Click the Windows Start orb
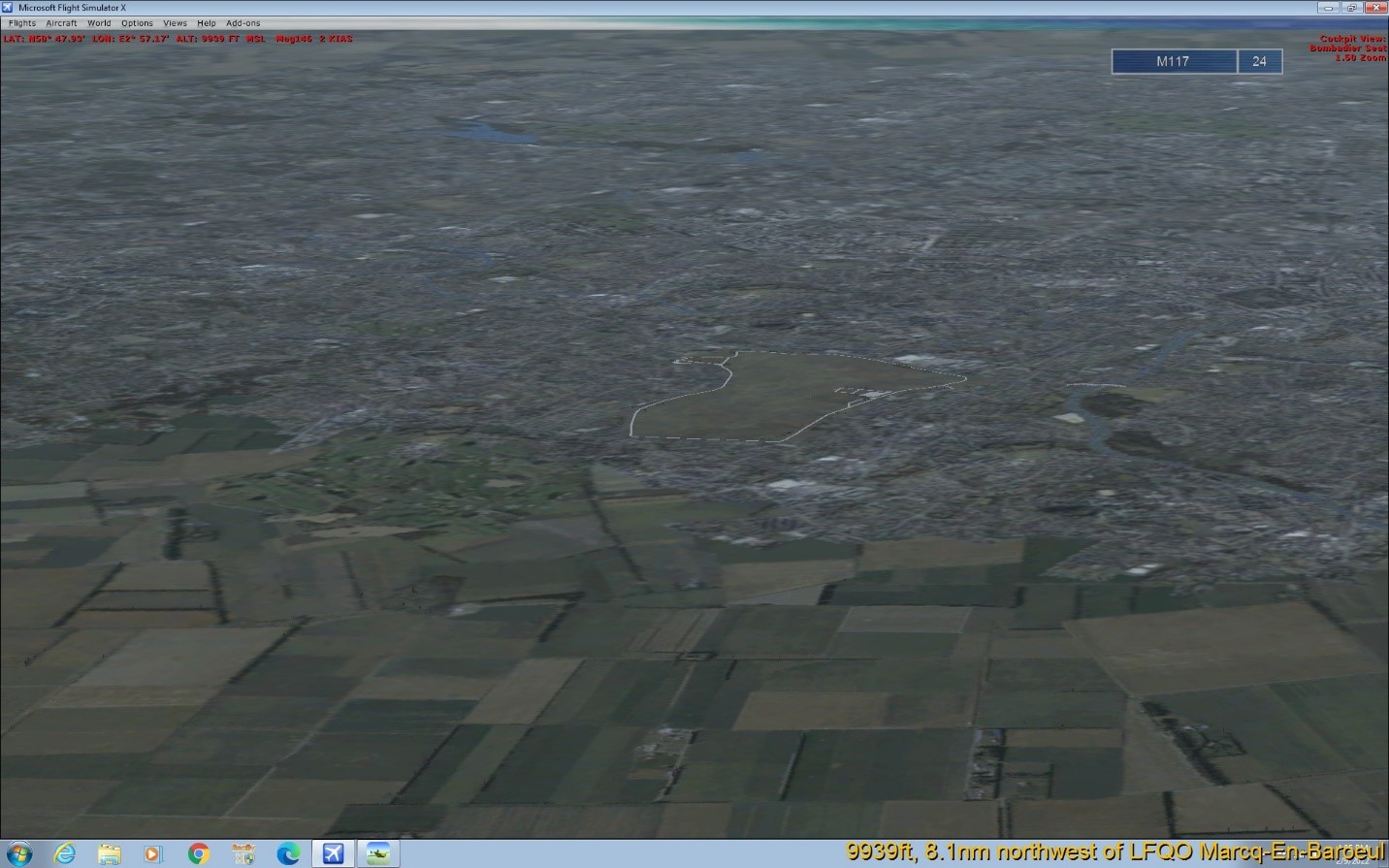The image size is (1389, 868). 18,853
